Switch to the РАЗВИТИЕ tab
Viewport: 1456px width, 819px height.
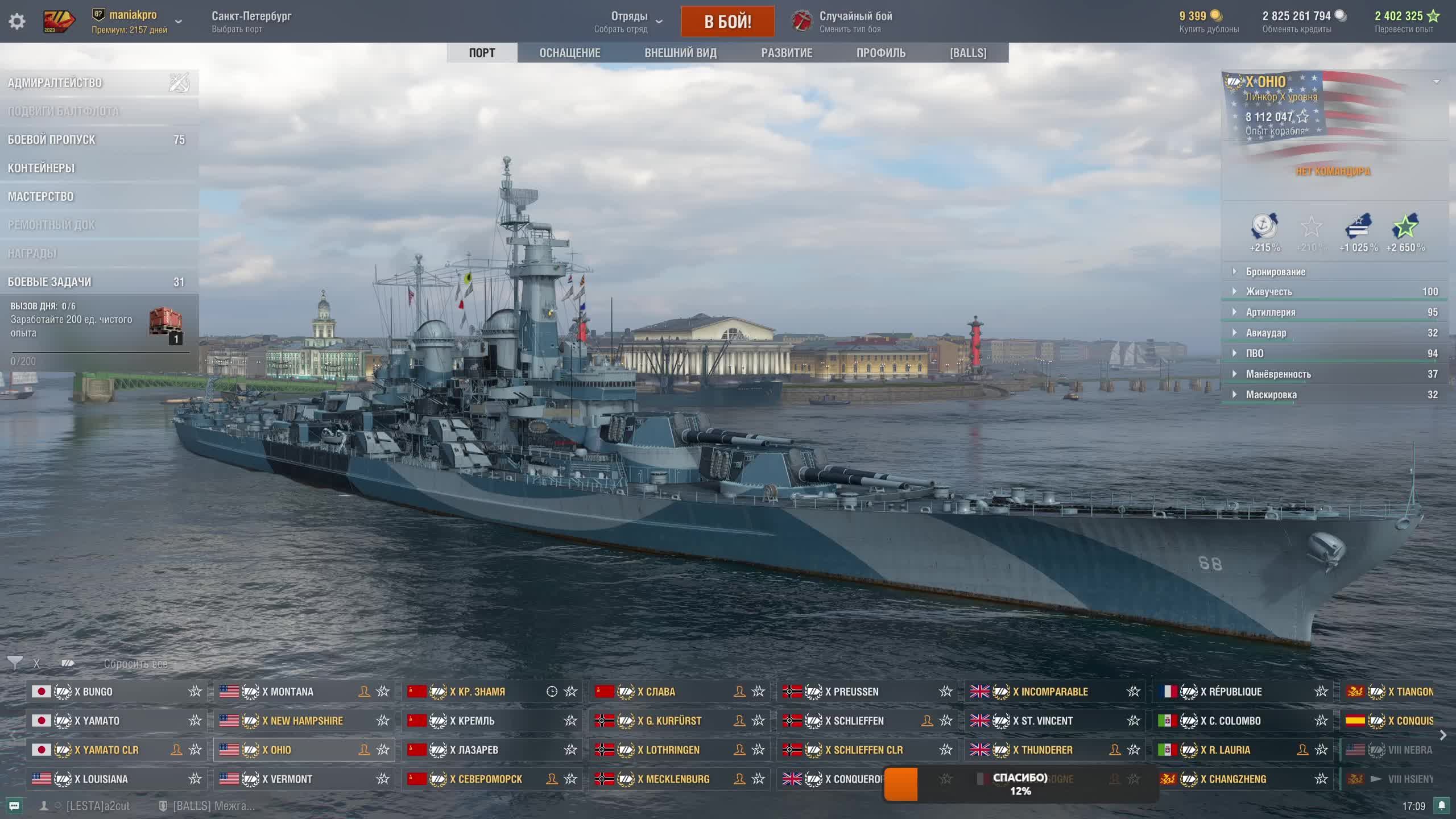coord(787,53)
